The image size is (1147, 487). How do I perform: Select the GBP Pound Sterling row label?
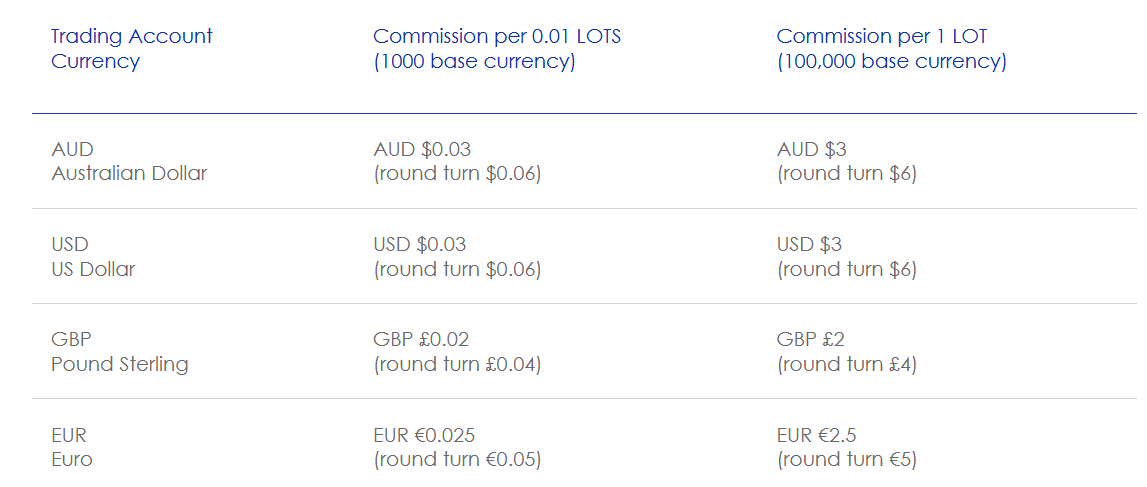(120, 352)
